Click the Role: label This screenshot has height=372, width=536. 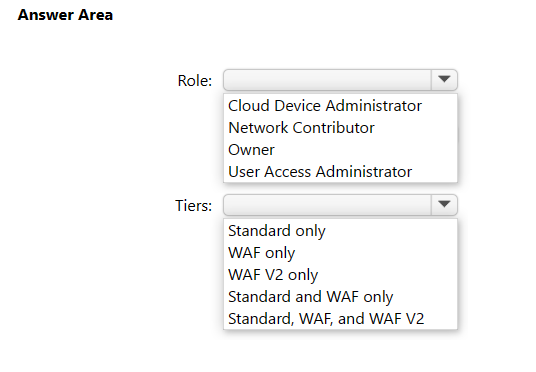click(195, 81)
